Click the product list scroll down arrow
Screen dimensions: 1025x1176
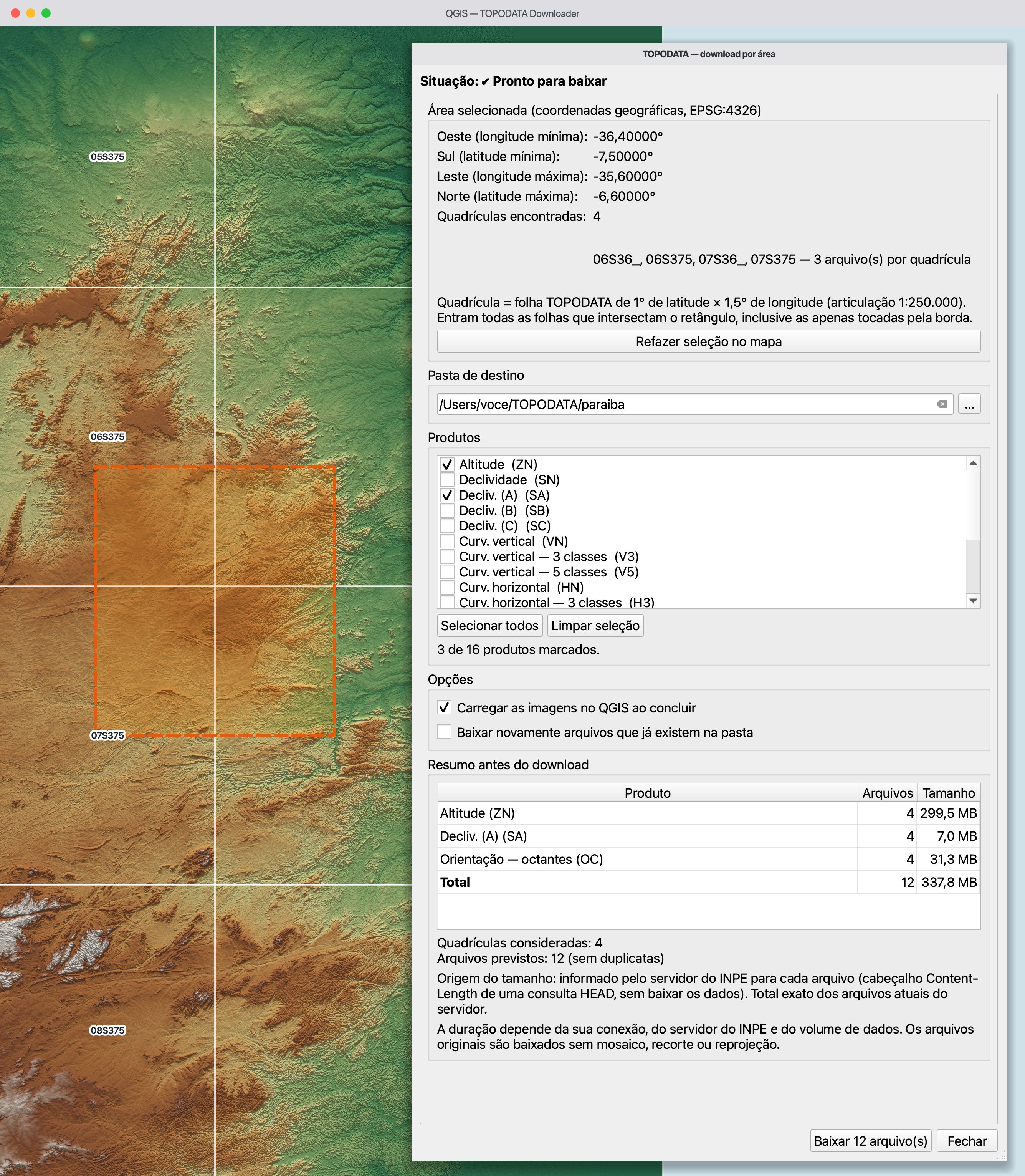pyautogui.click(x=973, y=601)
